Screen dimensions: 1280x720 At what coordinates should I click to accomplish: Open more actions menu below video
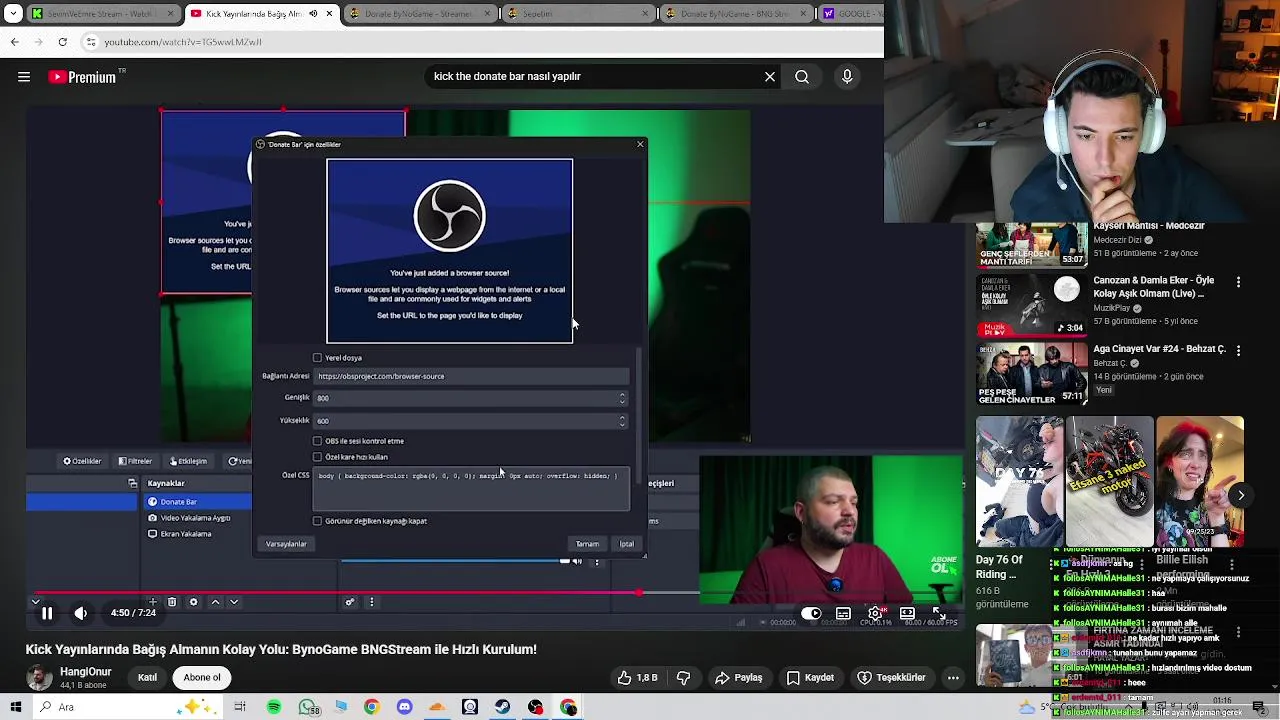pos(953,677)
